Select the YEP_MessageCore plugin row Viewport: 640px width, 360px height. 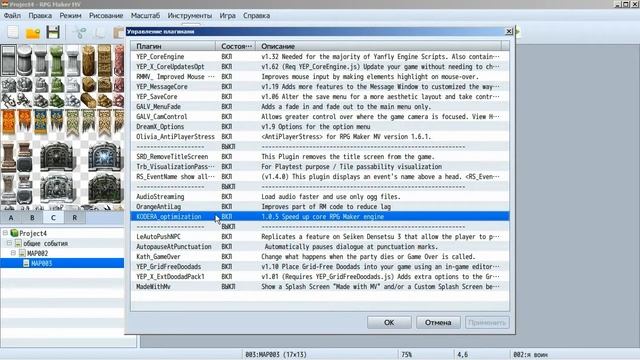[320, 87]
